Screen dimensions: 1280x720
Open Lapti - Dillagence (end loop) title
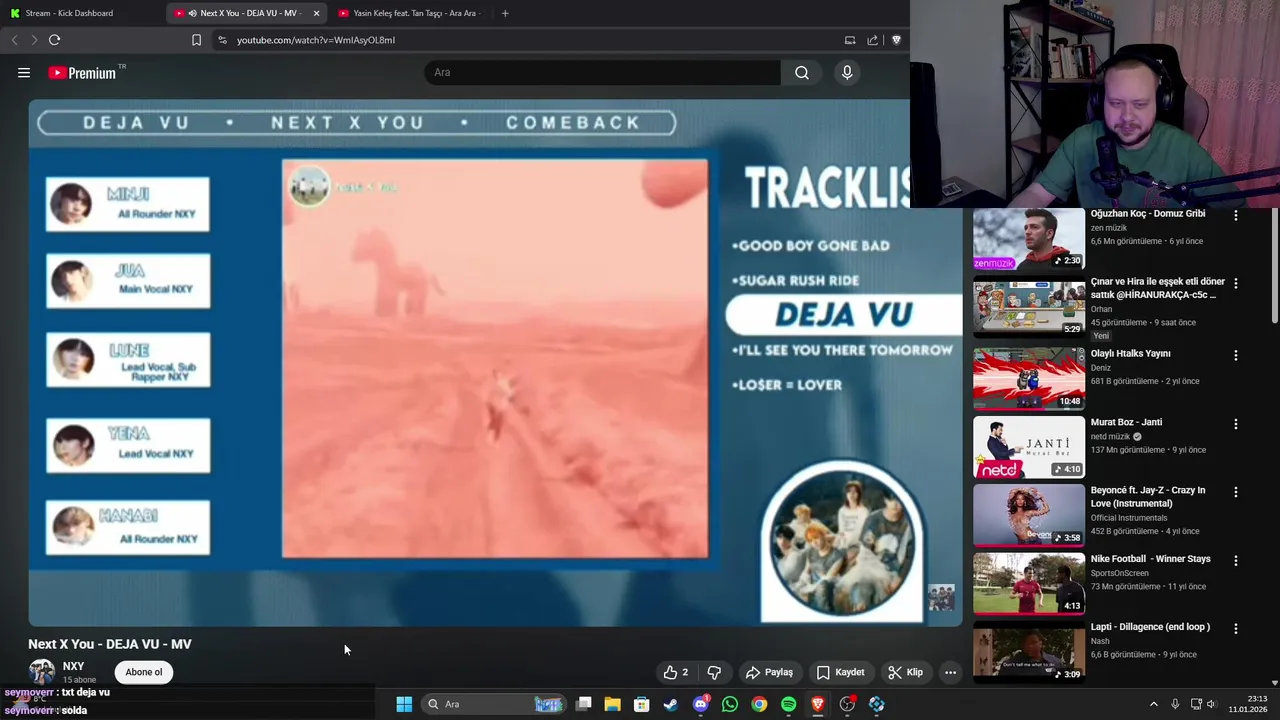1150,627
